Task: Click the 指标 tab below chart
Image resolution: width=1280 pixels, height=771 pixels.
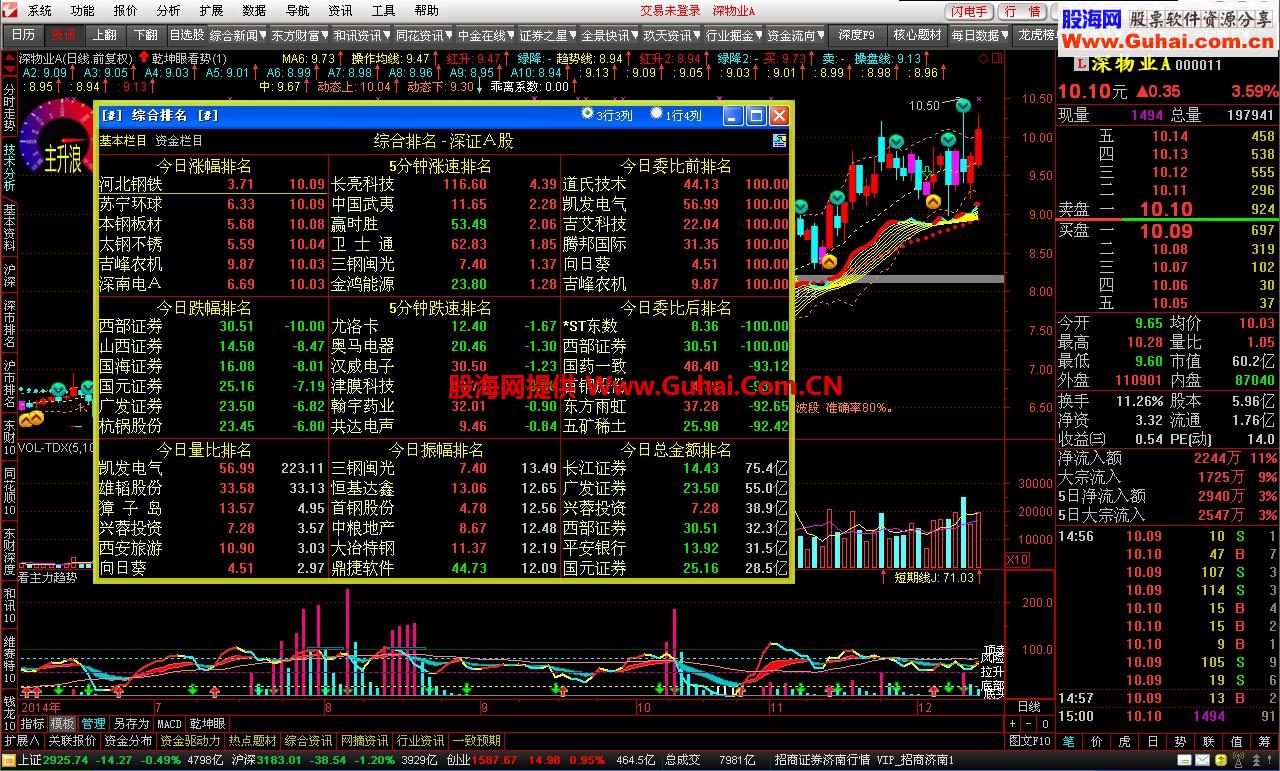Action: point(31,724)
